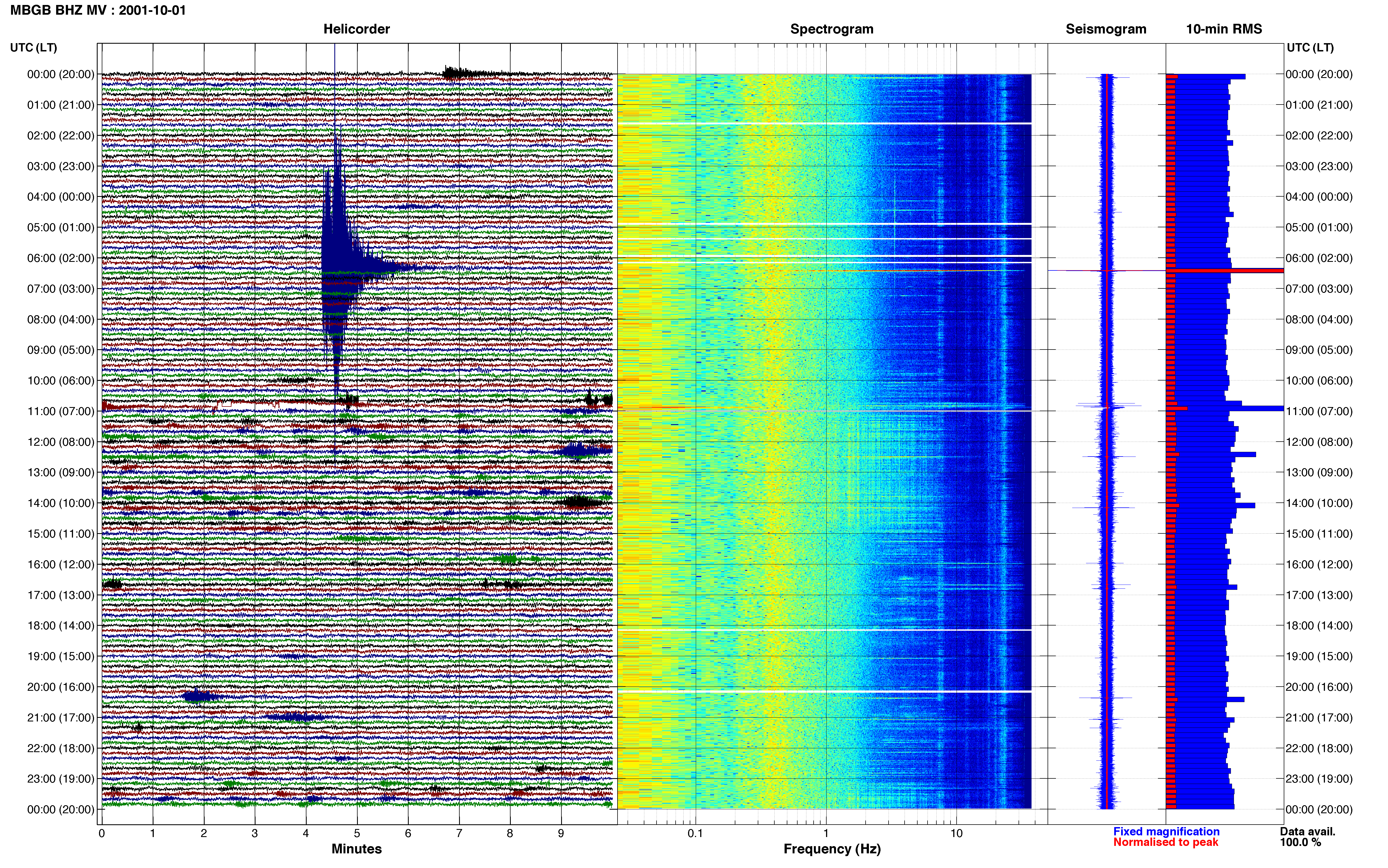Click the left '17:00 (13:00)' time label
1388x868 pixels.
click(x=61, y=595)
